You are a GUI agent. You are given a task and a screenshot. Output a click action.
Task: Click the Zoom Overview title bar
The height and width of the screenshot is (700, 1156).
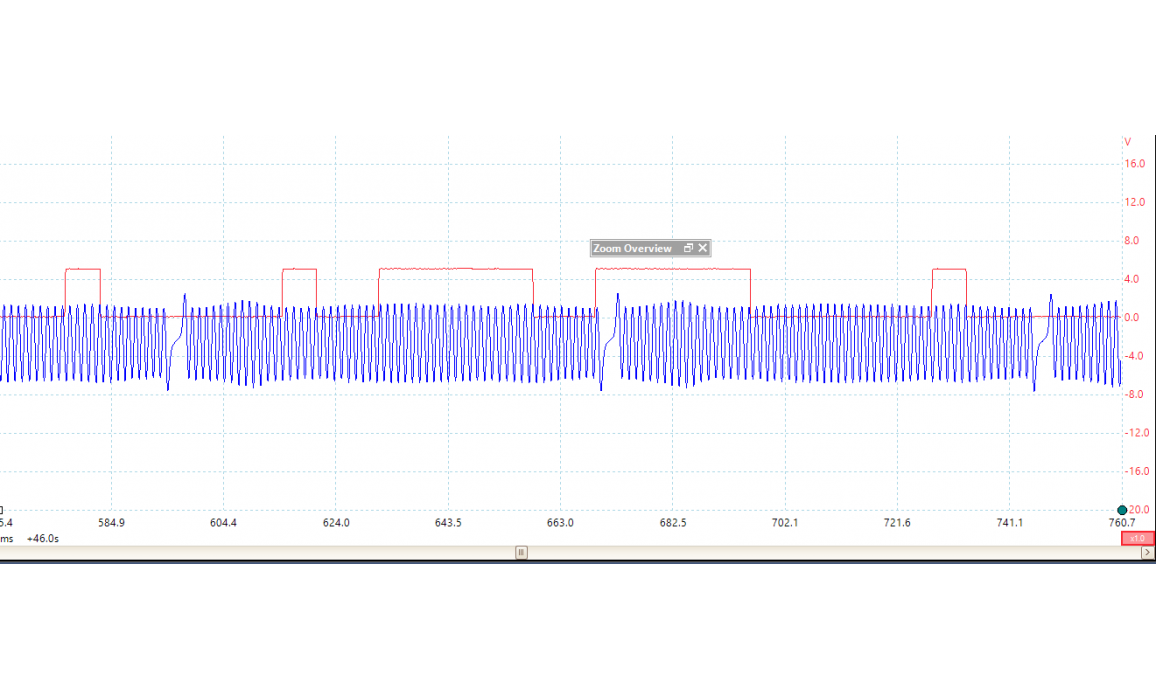pyautogui.click(x=632, y=248)
